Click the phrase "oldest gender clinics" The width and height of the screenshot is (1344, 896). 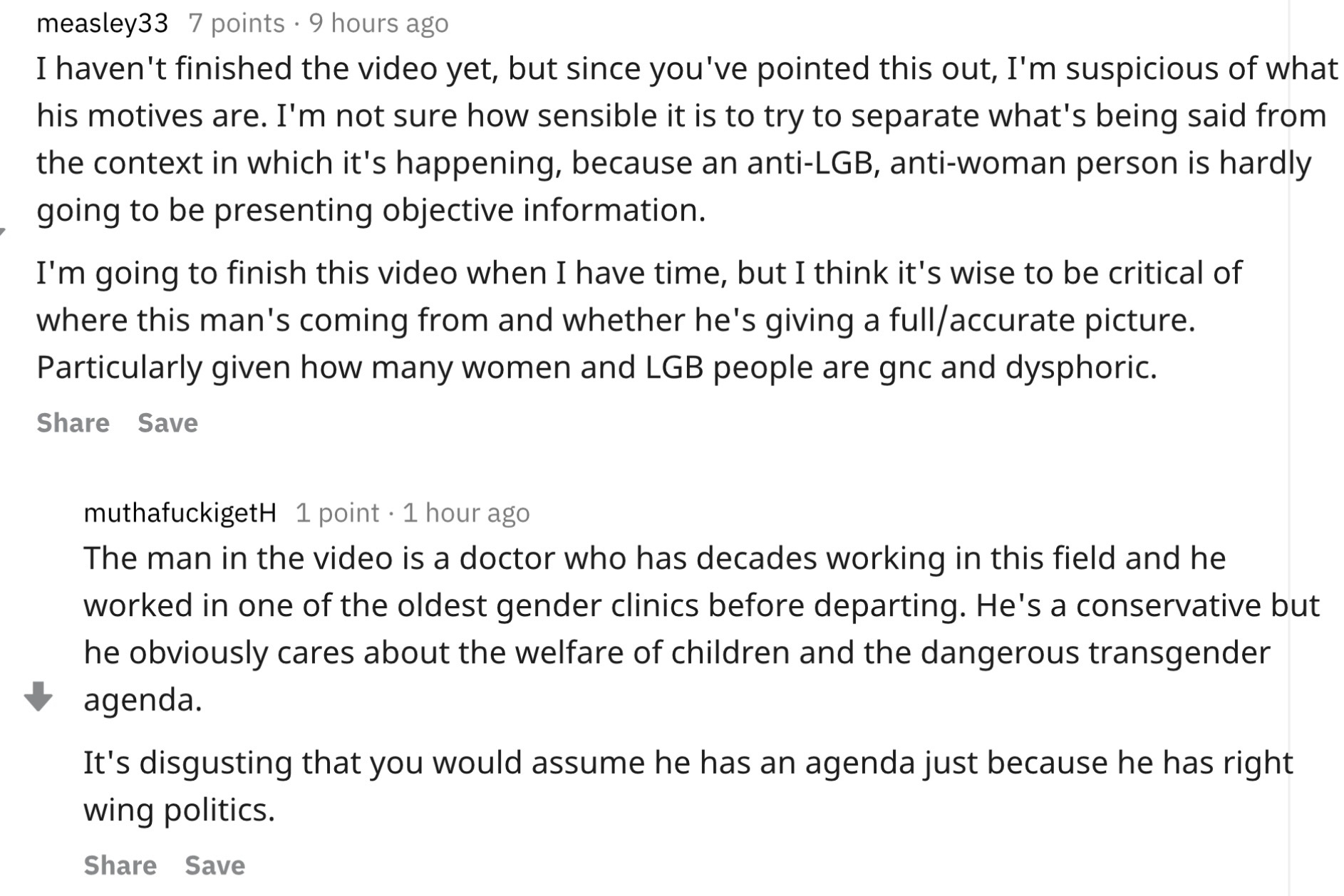coord(547,605)
